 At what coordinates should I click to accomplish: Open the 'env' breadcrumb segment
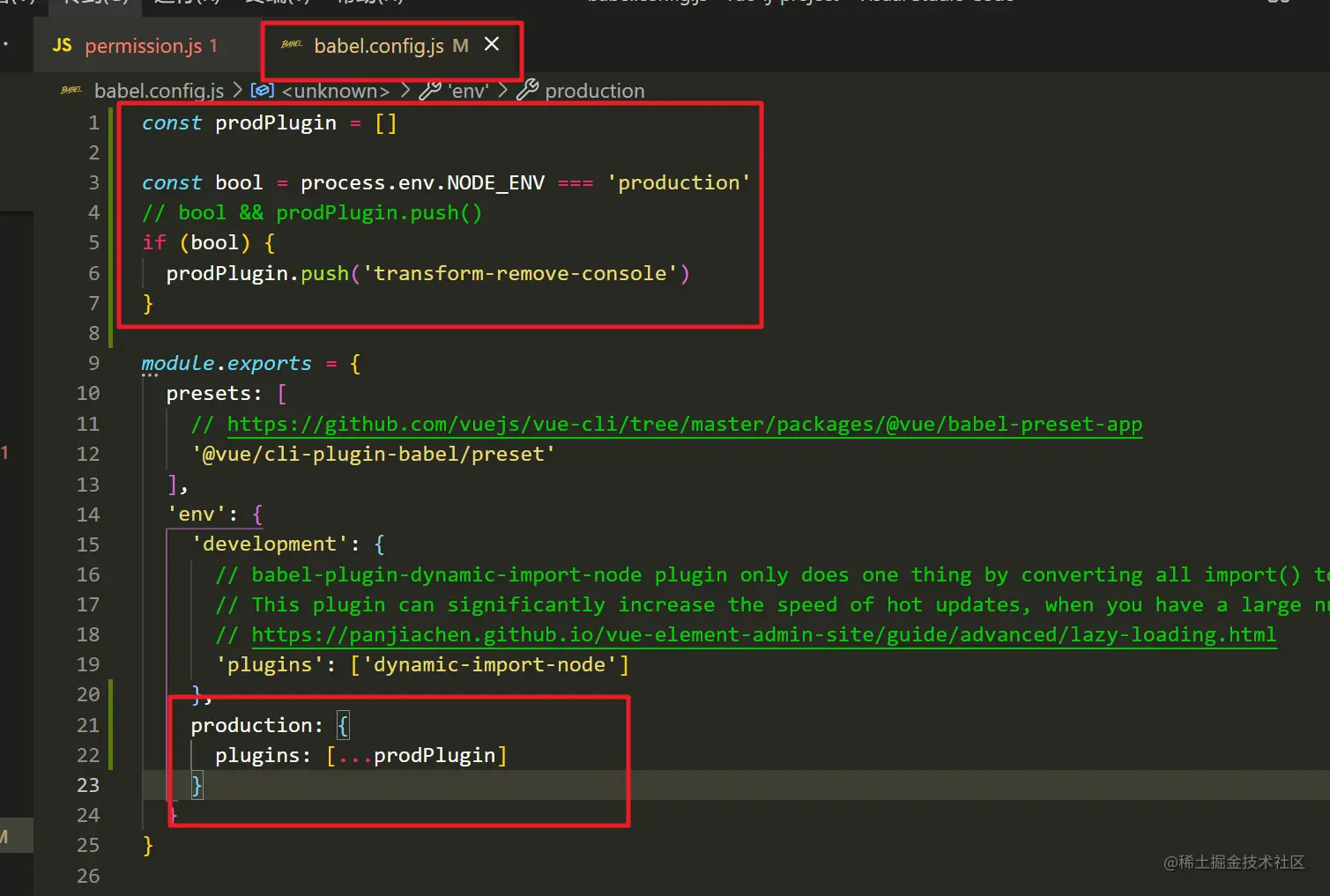click(x=468, y=91)
